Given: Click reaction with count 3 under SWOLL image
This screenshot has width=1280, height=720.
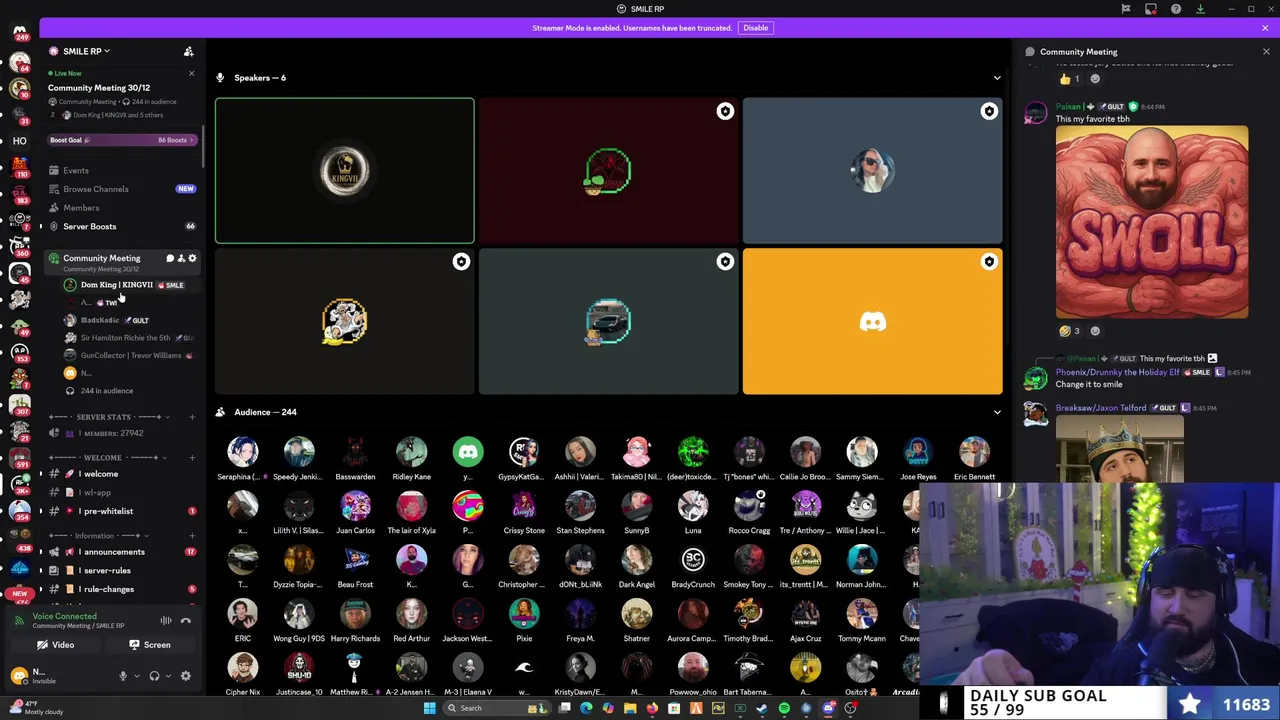Looking at the screenshot, I should 1070,331.
